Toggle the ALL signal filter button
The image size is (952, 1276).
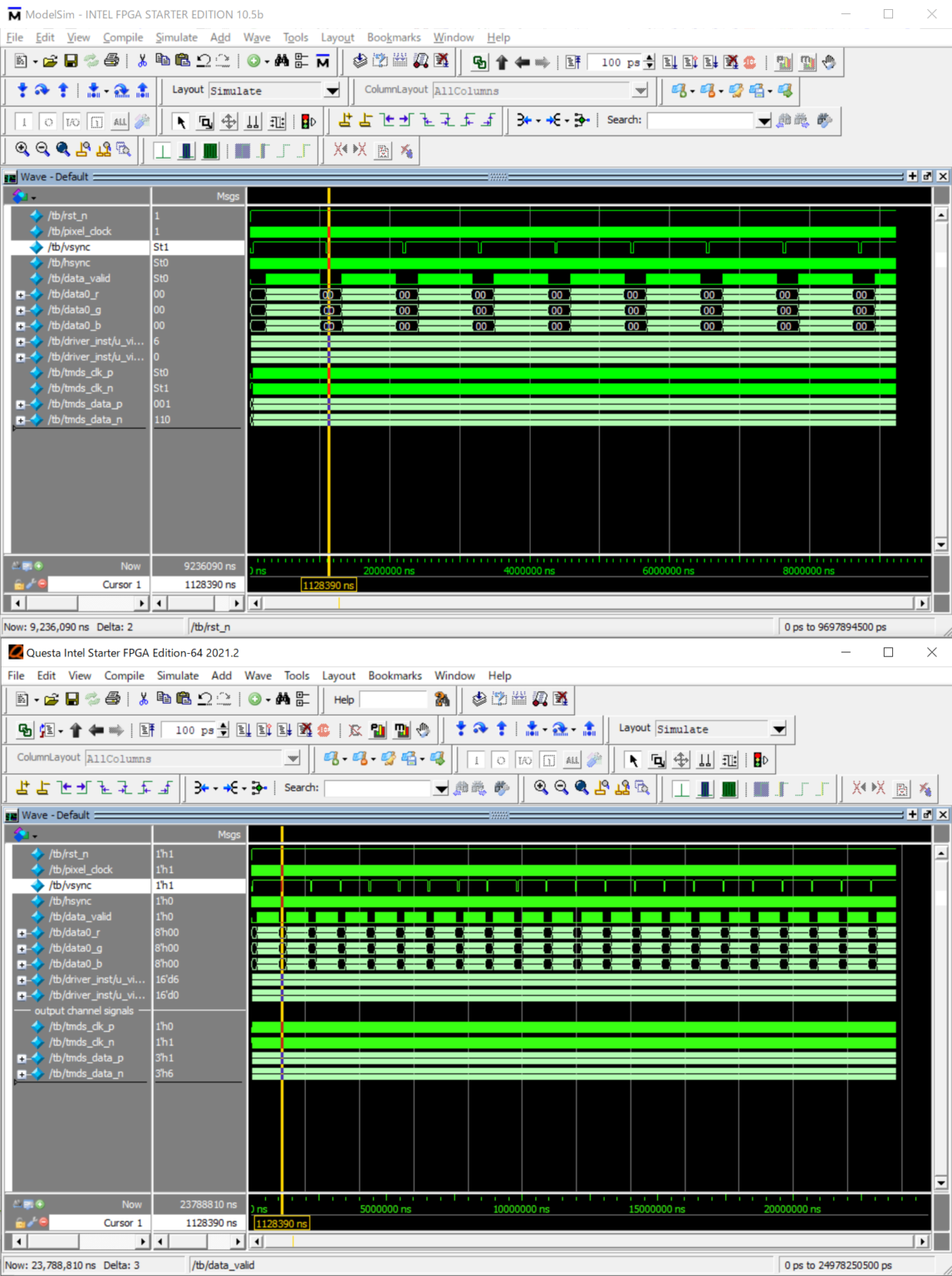(121, 121)
